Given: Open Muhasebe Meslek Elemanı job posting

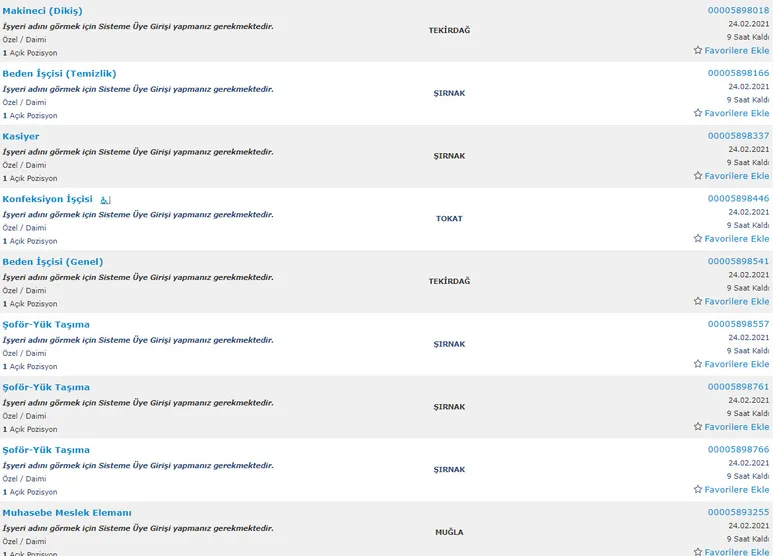Looking at the screenshot, I should pyautogui.click(x=67, y=513).
